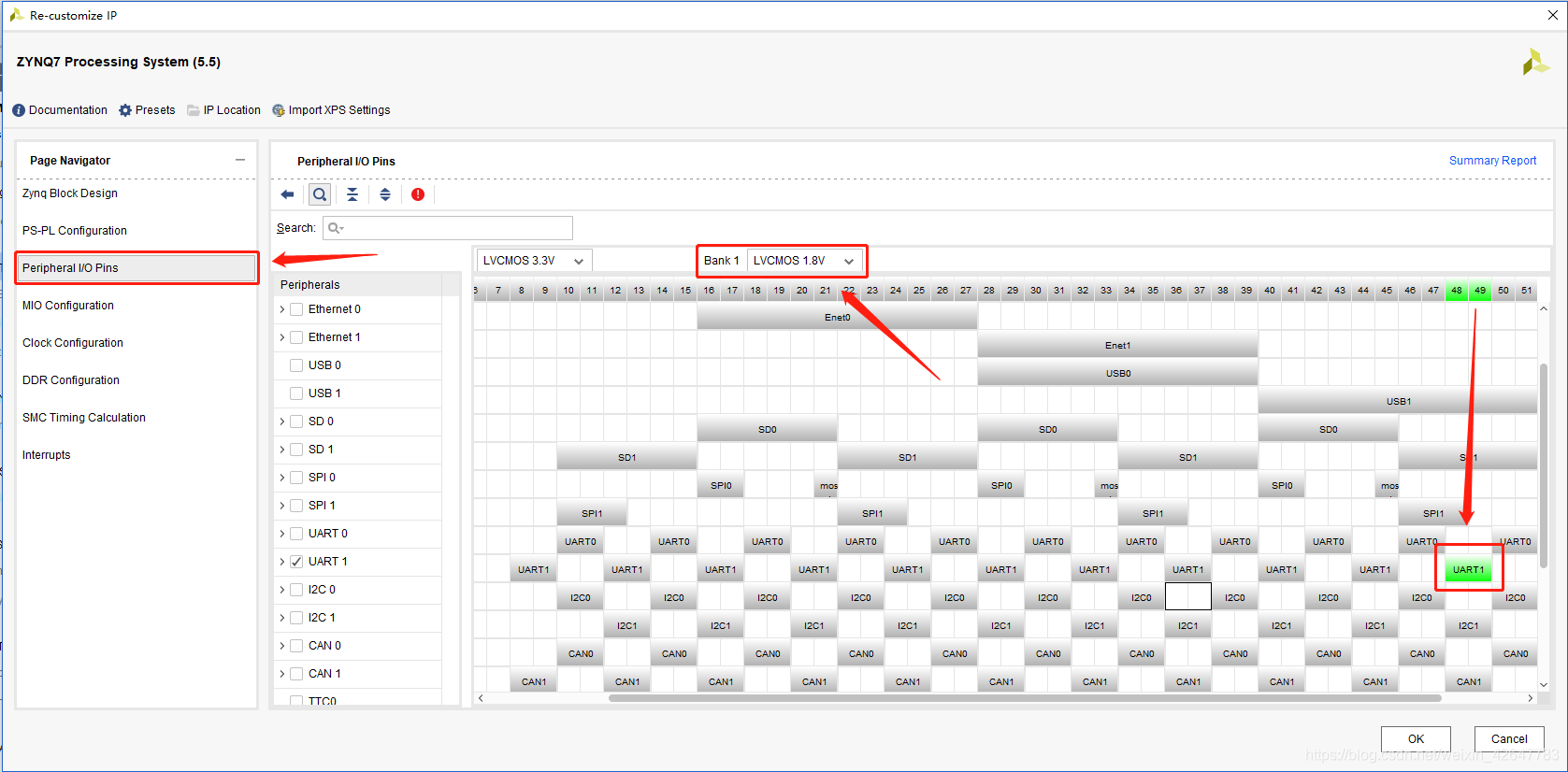Click search field magnifier icon
This screenshot has width=1568, height=772.
[x=336, y=228]
